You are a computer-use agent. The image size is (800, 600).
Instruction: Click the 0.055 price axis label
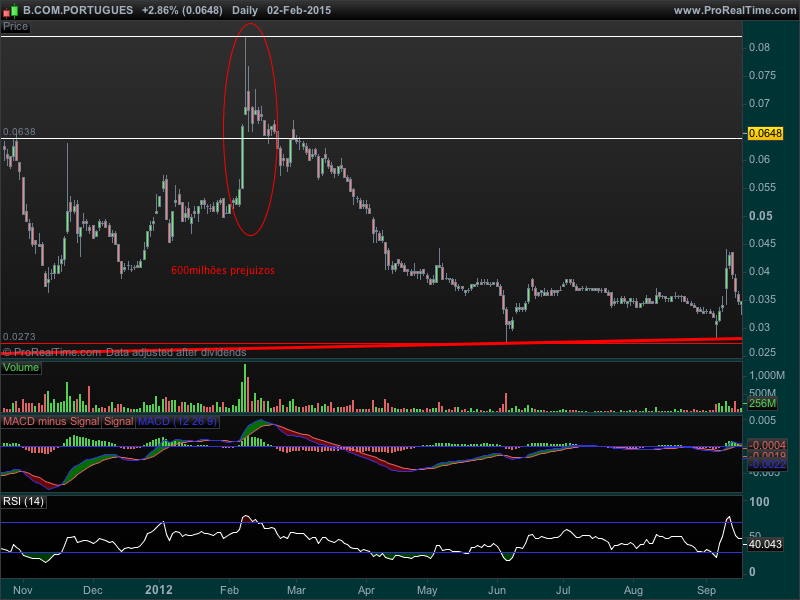(762, 188)
